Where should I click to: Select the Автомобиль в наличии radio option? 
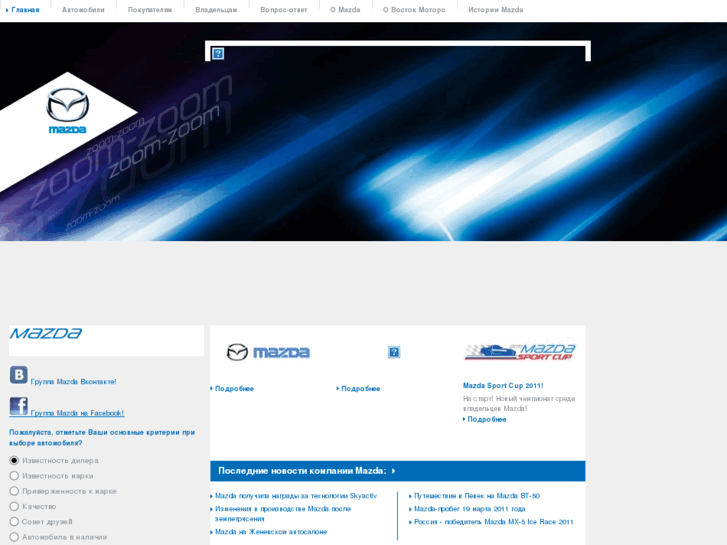(14, 537)
